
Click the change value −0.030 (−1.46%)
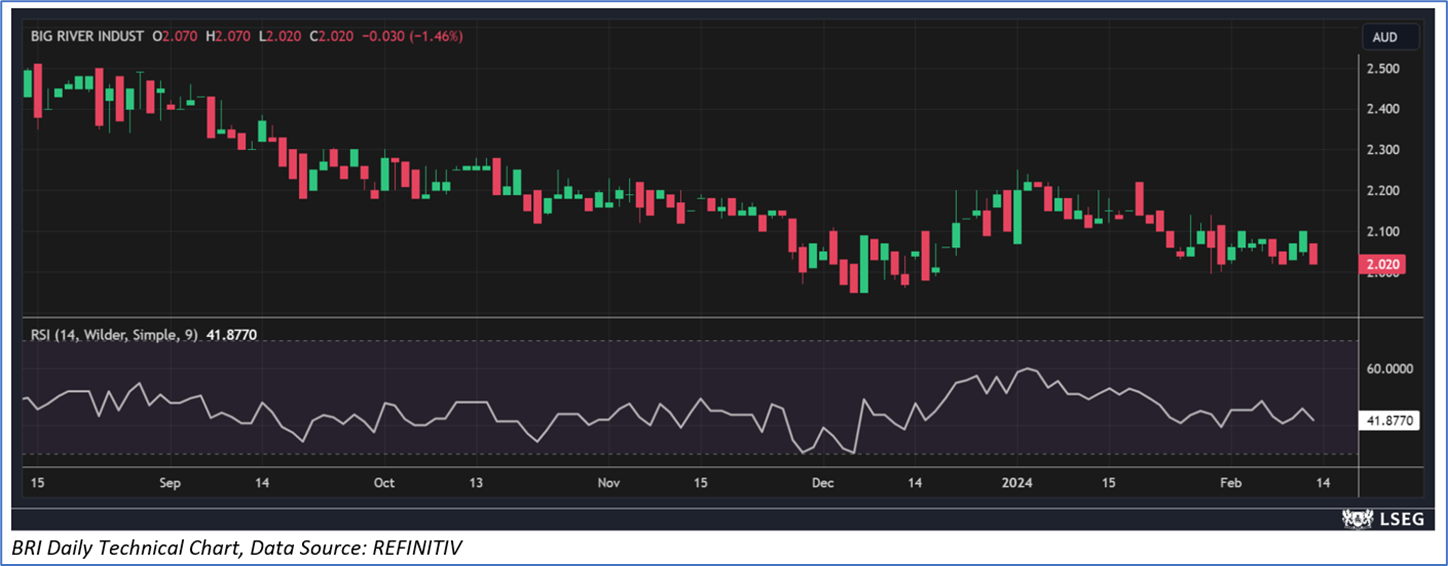412,36
